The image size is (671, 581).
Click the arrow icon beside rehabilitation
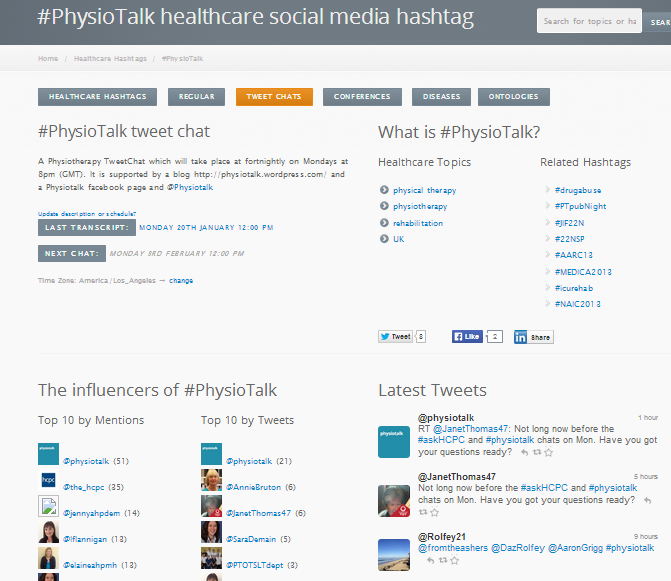tap(384, 223)
